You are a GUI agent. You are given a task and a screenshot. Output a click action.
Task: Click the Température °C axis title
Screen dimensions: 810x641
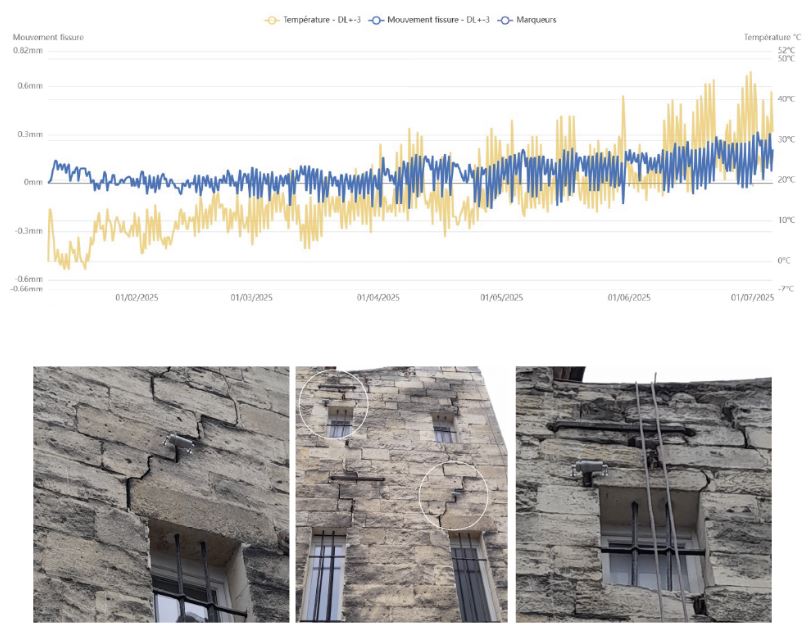pyautogui.click(x=772, y=37)
